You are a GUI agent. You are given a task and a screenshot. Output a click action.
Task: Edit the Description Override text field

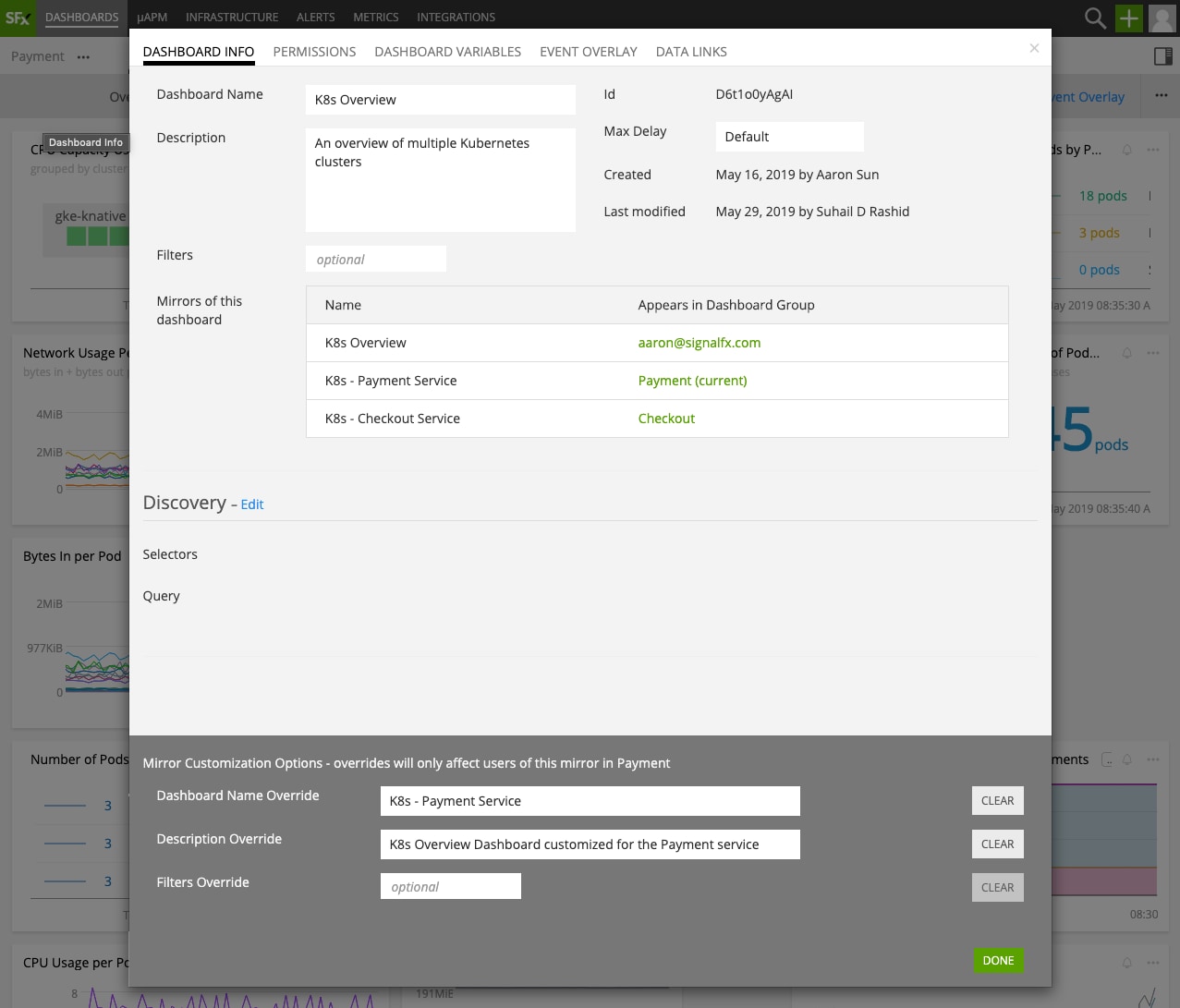[590, 844]
